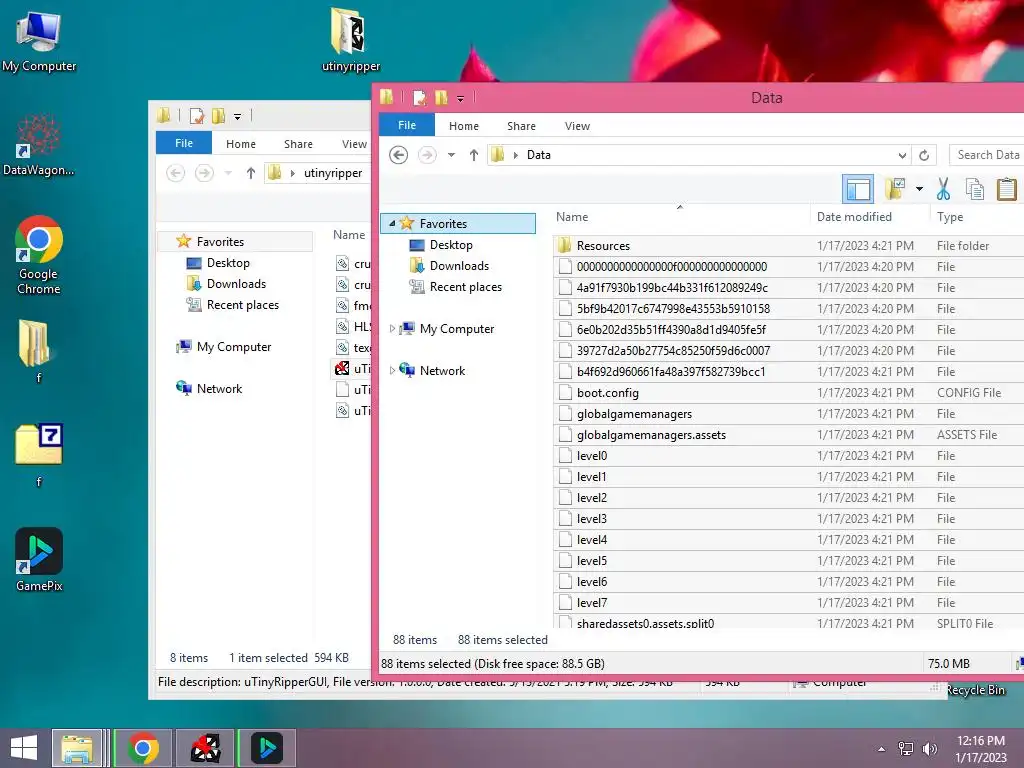Image resolution: width=1024 pixels, height=768 pixels.
Task: Open quick access toolbar dropdown in Data titlebar
Action: [x=460, y=99]
